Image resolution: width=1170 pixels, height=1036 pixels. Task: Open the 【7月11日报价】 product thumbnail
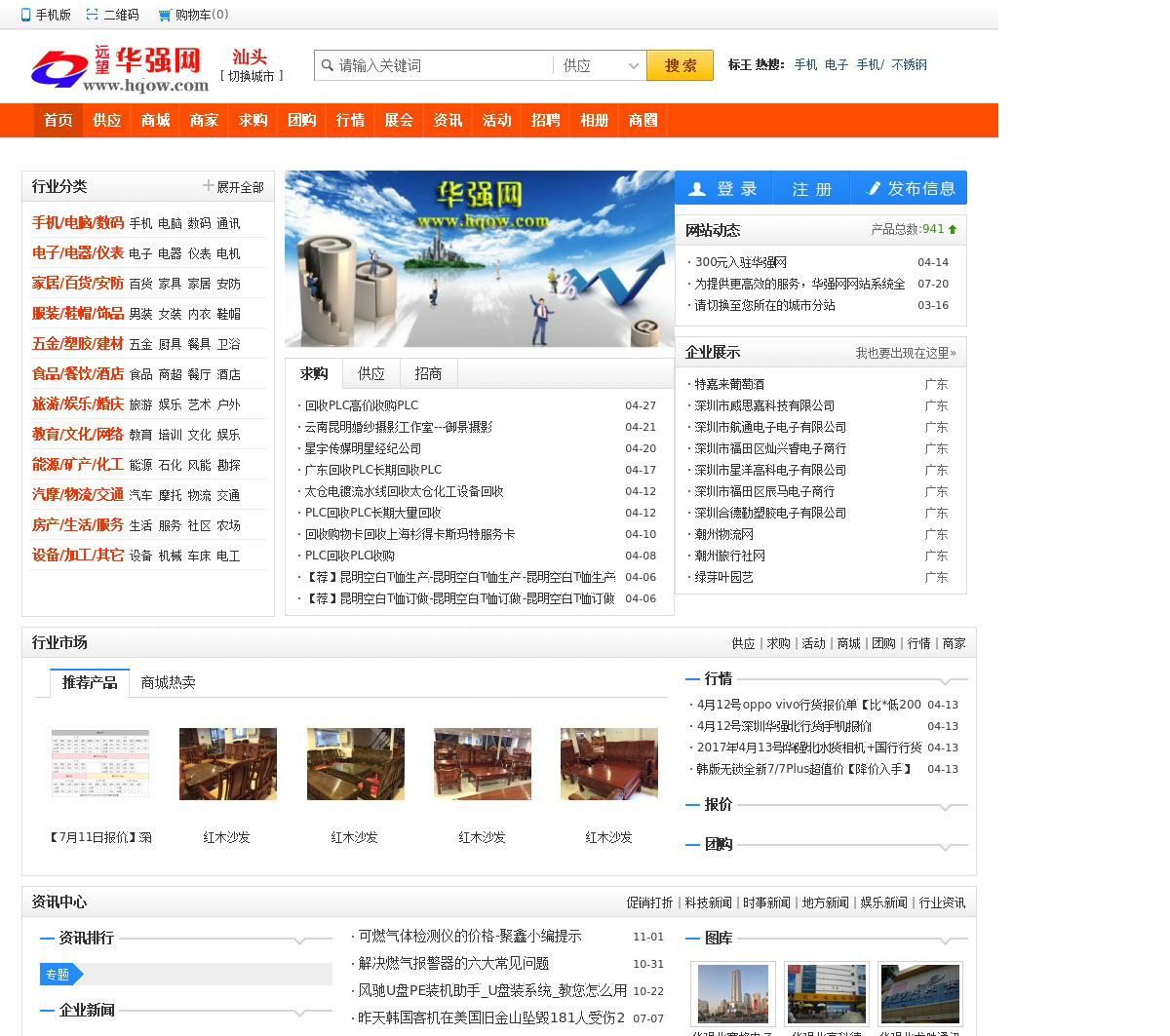click(x=100, y=765)
